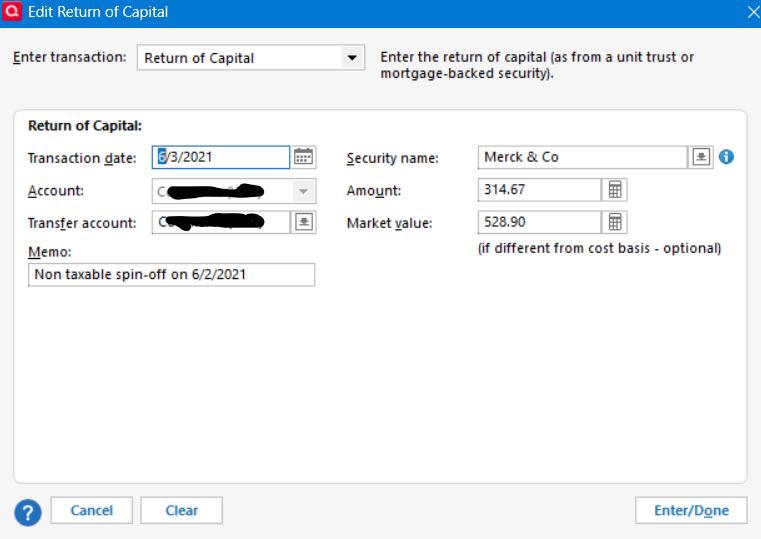The height and width of the screenshot is (539, 761).
Task: Click the 'Market value:' label
Action: click(x=389, y=223)
